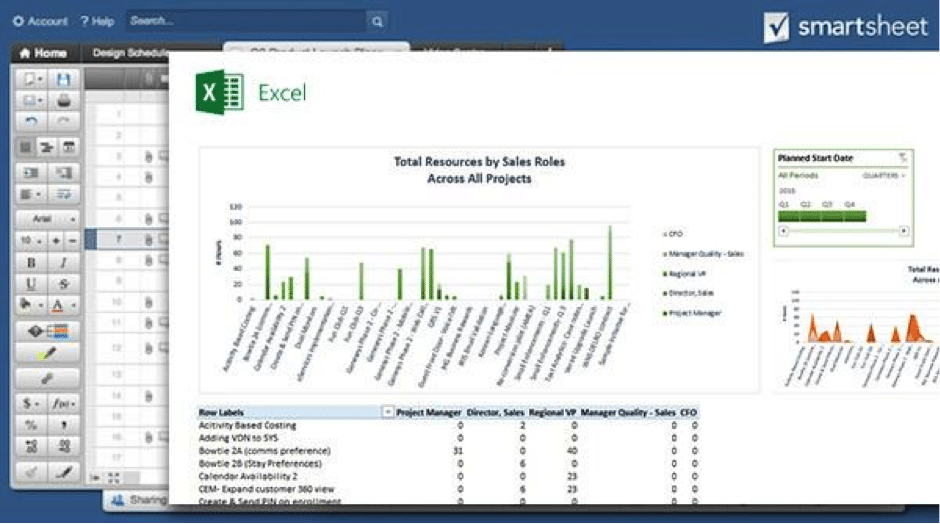Click the 'Calendar Availability 2' row label
The width and height of the screenshot is (940, 524).
[x=248, y=476]
